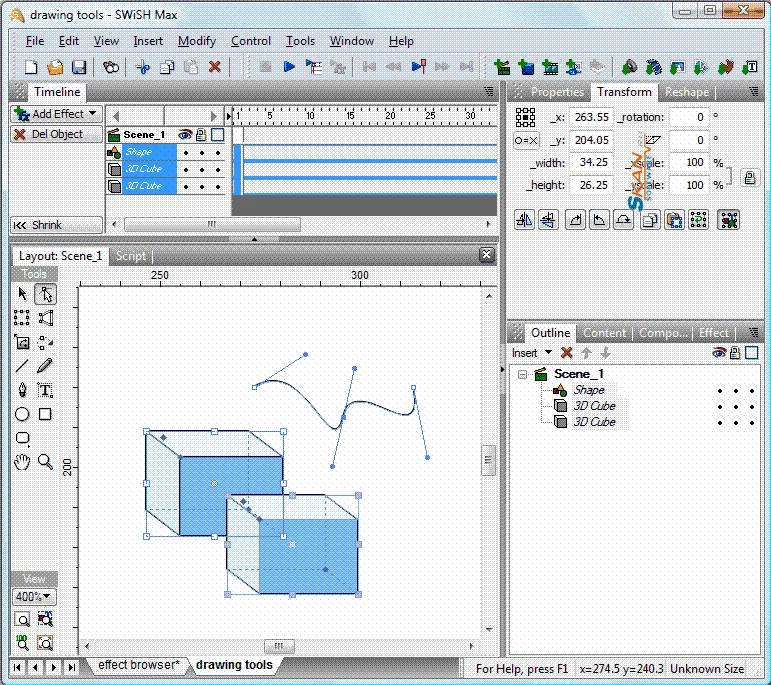Image resolution: width=771 pixels, height=685 pixels.
Task: Open the Modify menu
Action: pos(196,41)
